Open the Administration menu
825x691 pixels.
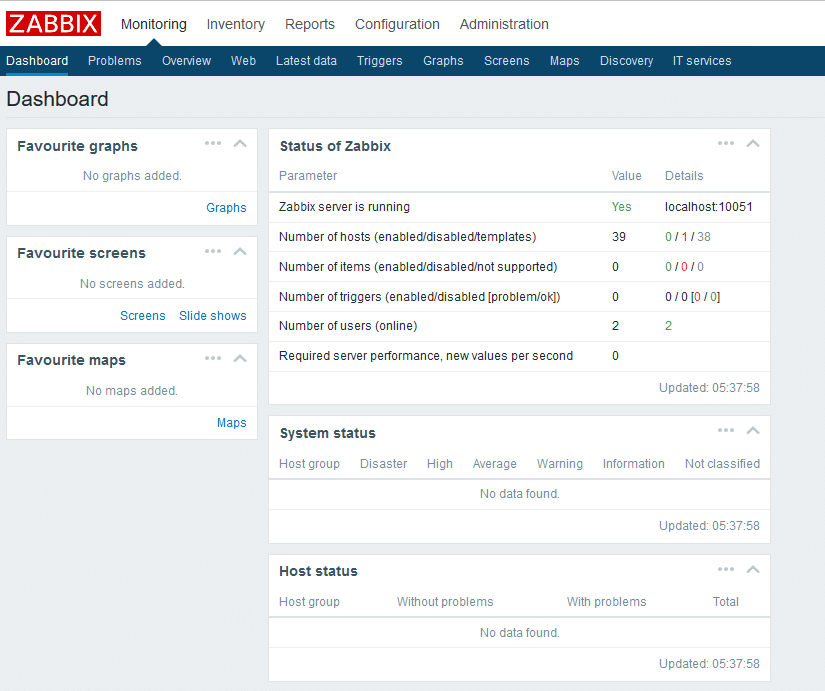504,24
